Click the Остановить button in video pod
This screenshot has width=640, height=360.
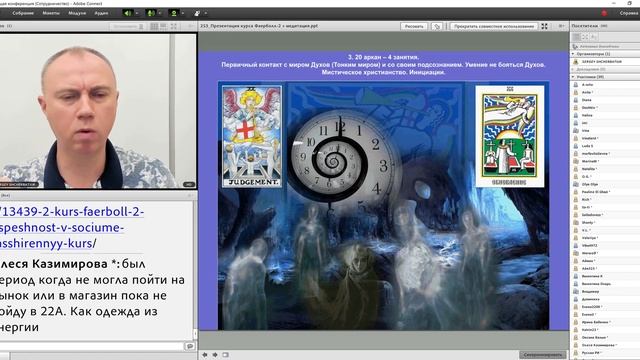[127, 26]
